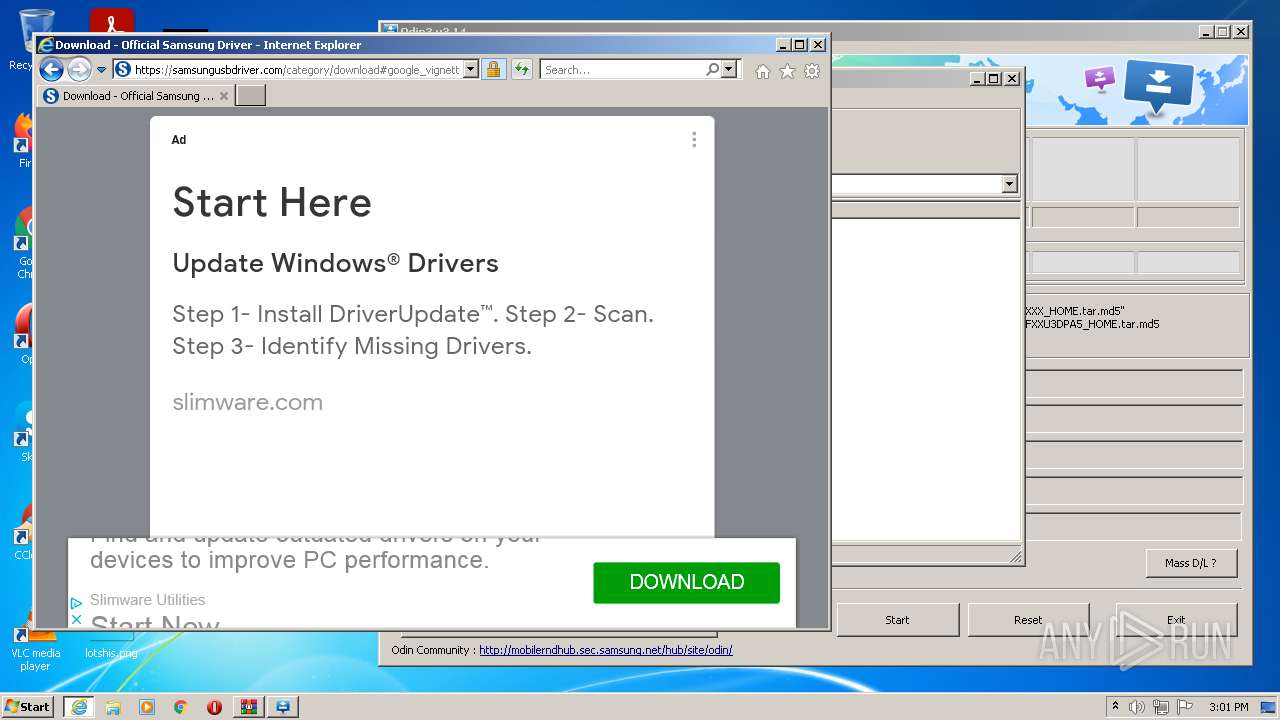The width and height of the screenshot is (1280, 720).
Task: Open the File Explorer taskbar folder icon
Action: click(x=113, y=706)
